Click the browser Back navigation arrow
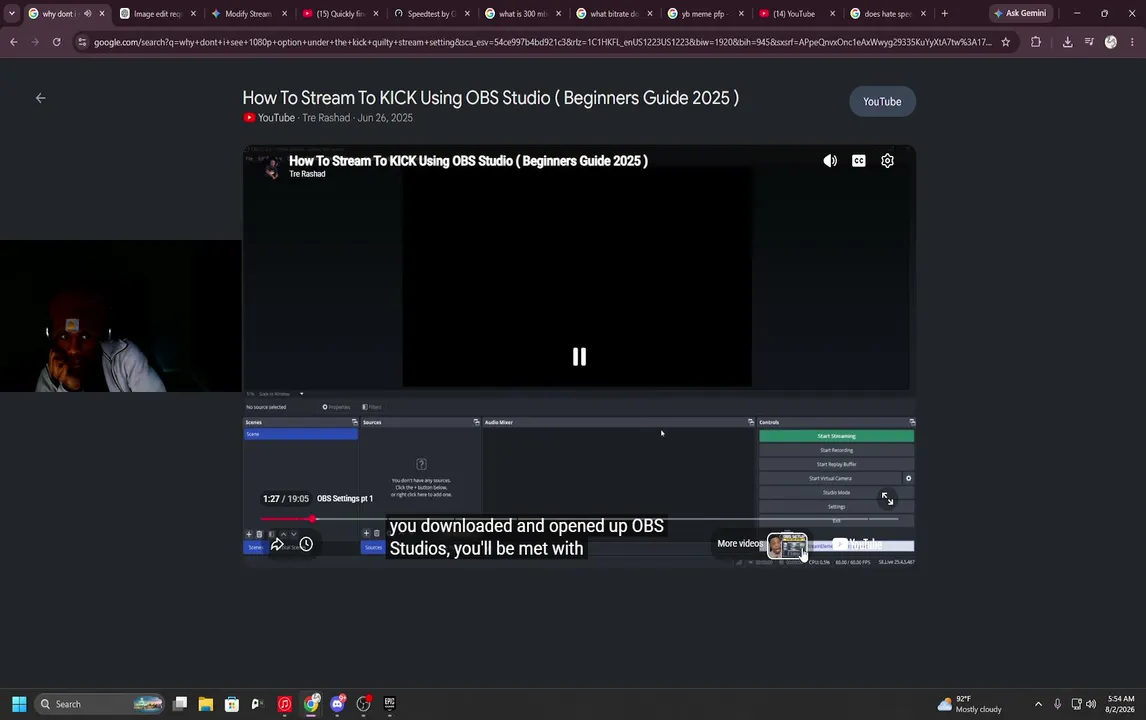 14,42
